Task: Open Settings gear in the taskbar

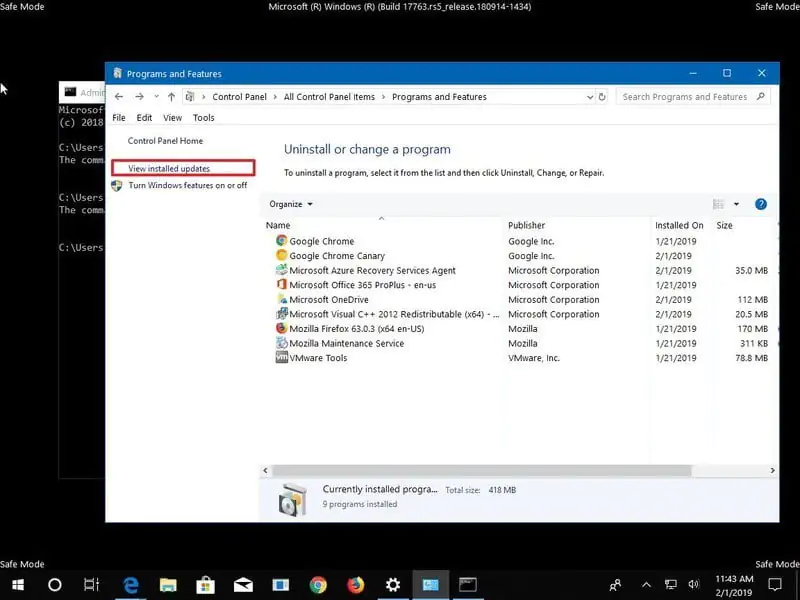Action: 393,585
